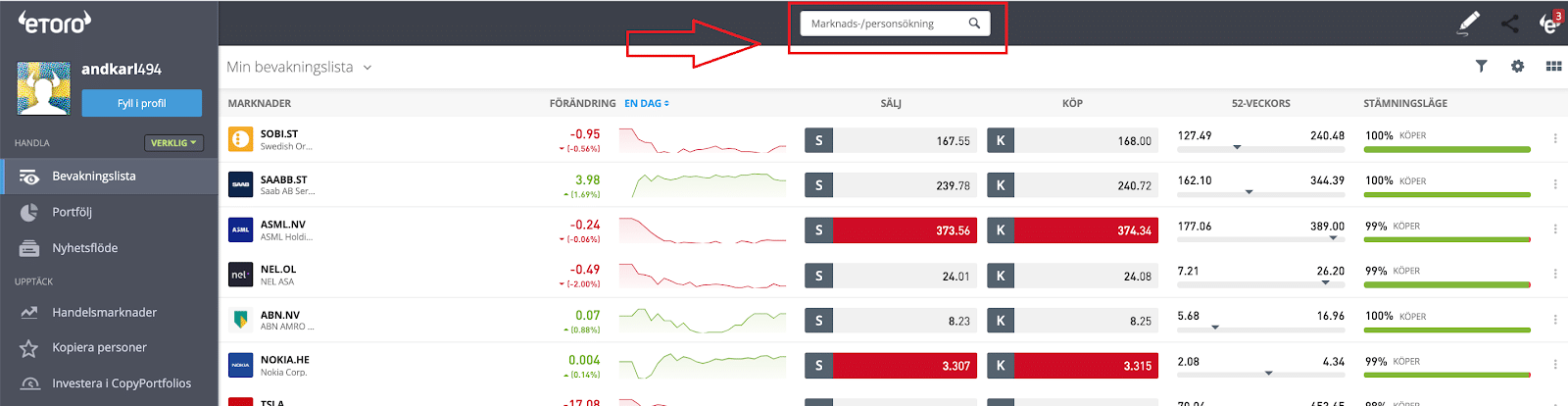Click the eToro logo
1568x406 pixels.
(55, 22)
